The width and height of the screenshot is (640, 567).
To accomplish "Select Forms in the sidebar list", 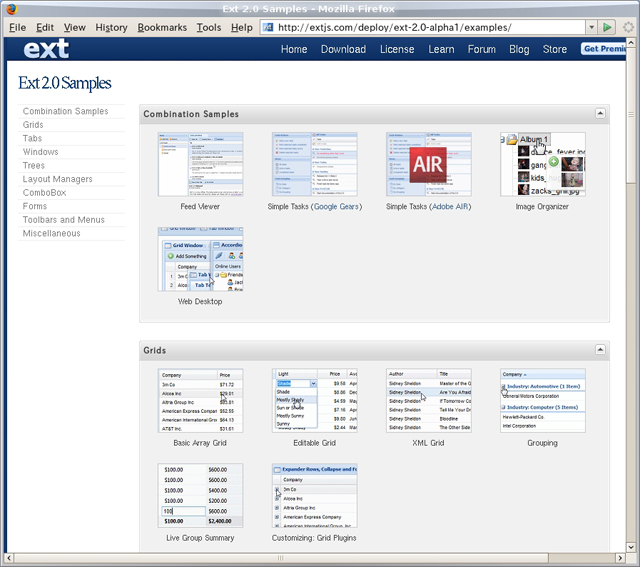I will click(35, 206).
